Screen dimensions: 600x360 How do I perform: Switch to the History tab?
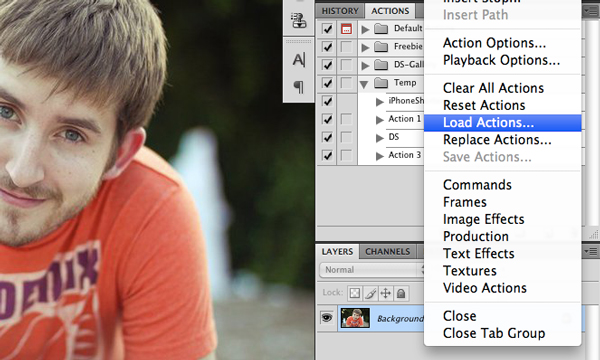(340, 11)
